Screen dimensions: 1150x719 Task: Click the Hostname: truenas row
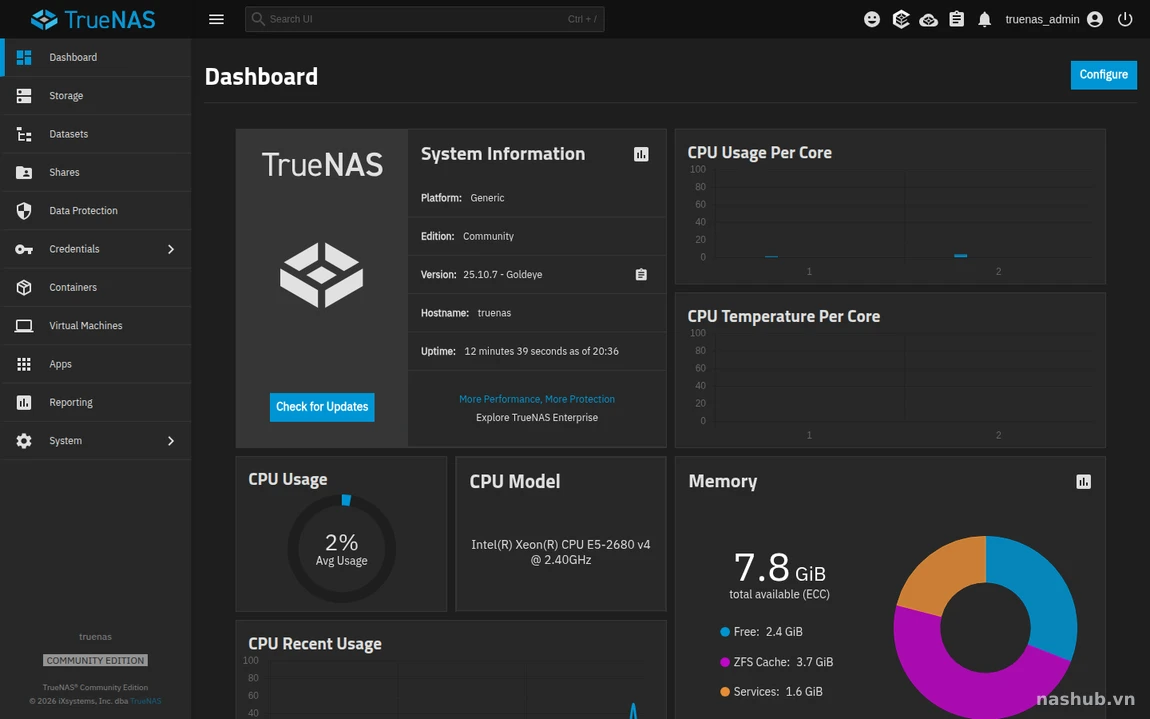click(x=537, y=313)
